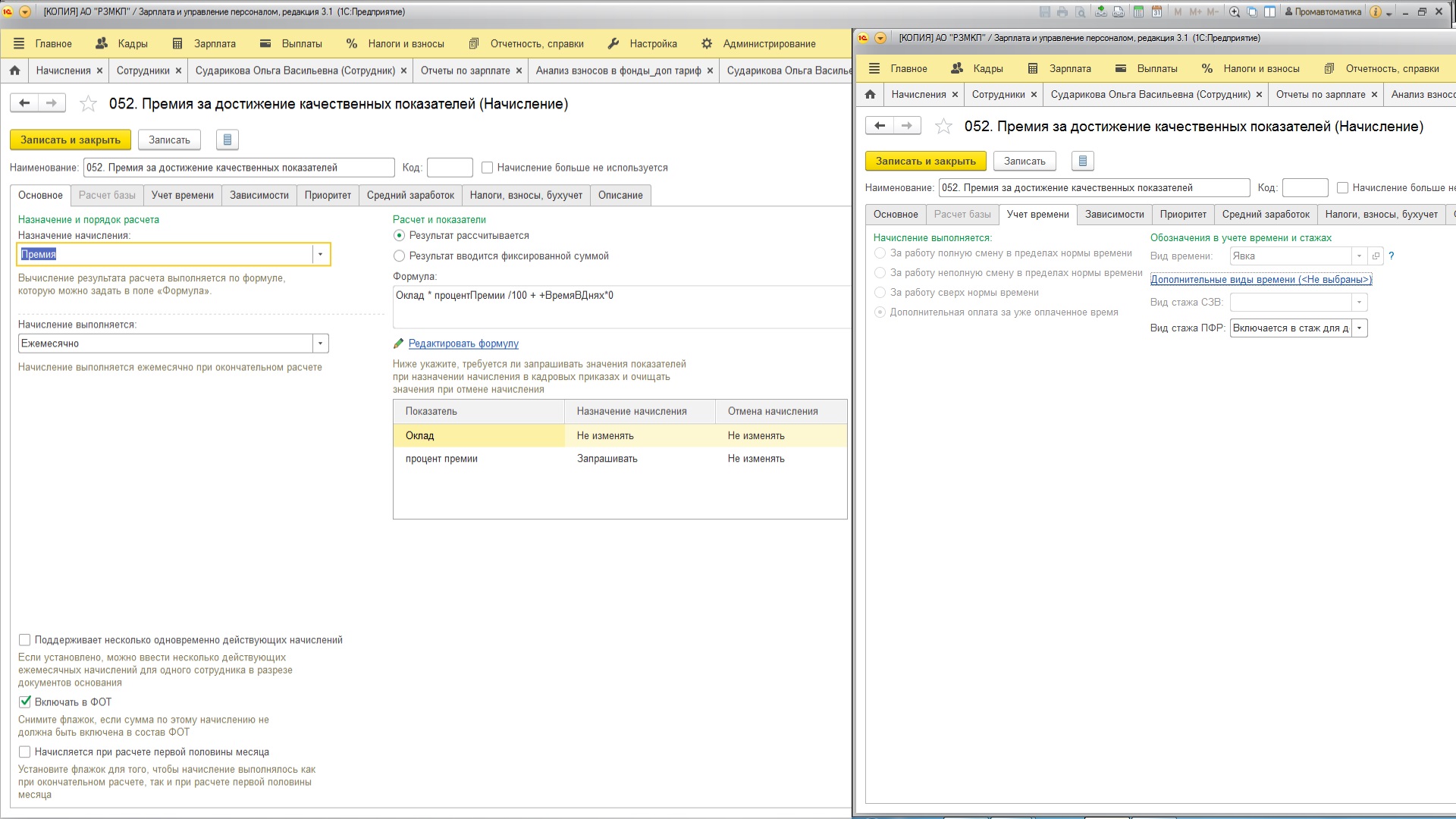Click the new window icon in top toolbar

1252,11
